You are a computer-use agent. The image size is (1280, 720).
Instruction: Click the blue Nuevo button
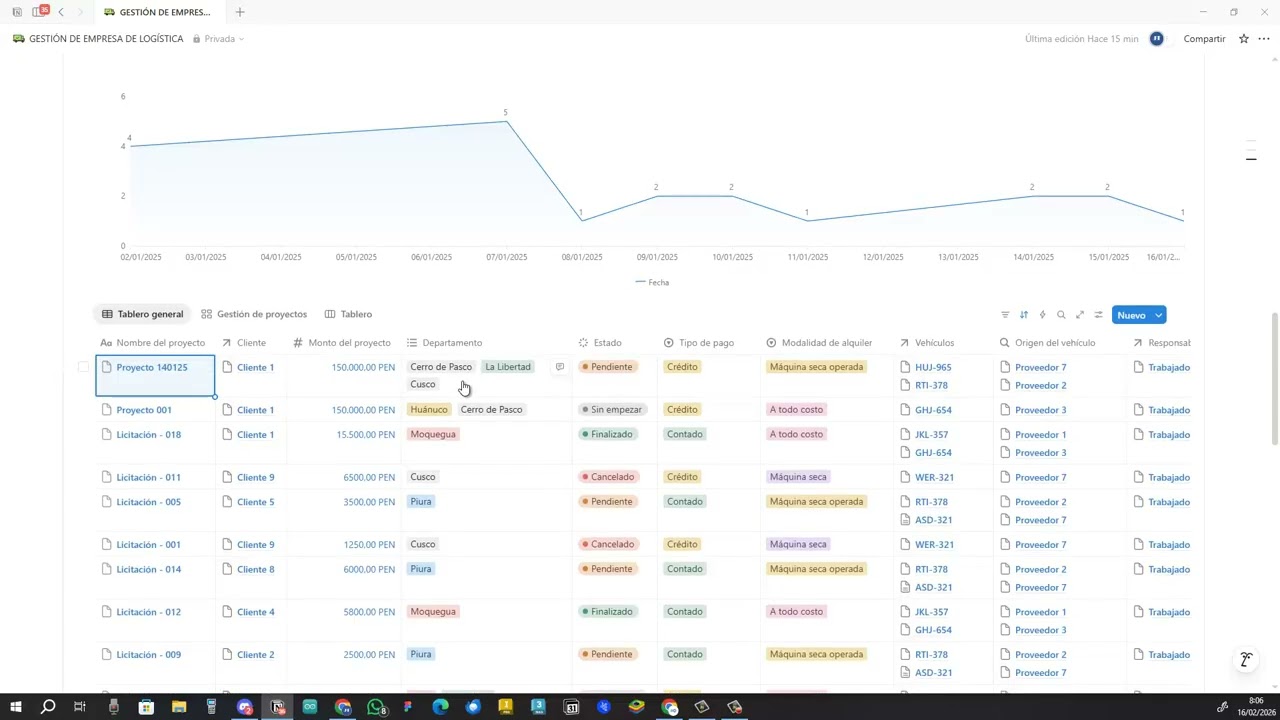pyautogui.click(x=1131, y=315)
